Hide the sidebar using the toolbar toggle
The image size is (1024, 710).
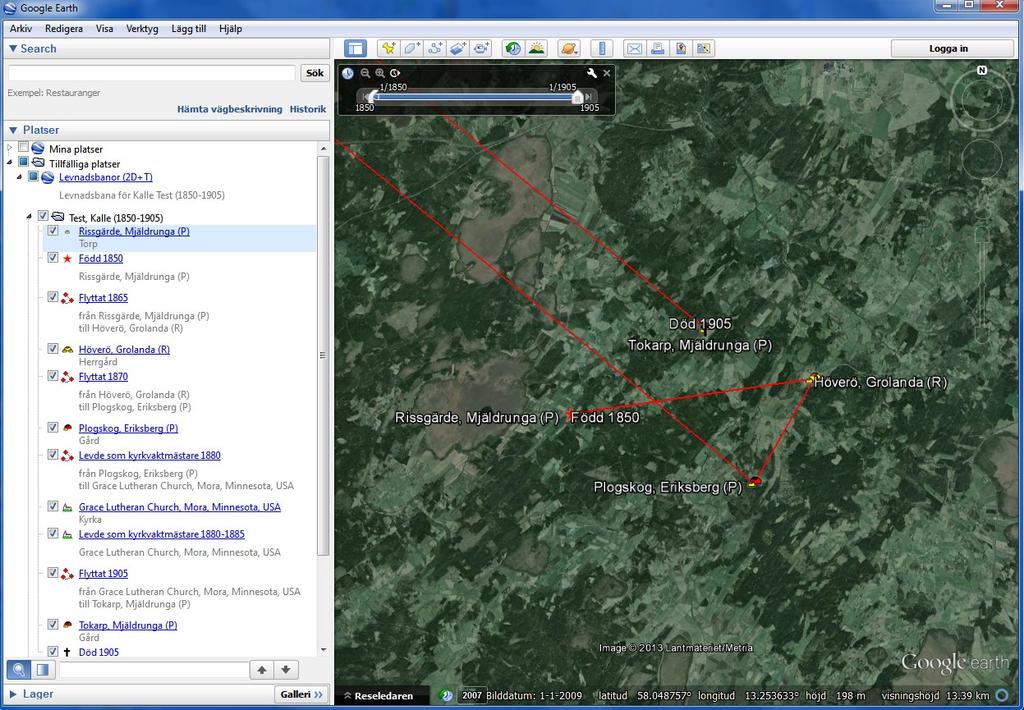355,48
